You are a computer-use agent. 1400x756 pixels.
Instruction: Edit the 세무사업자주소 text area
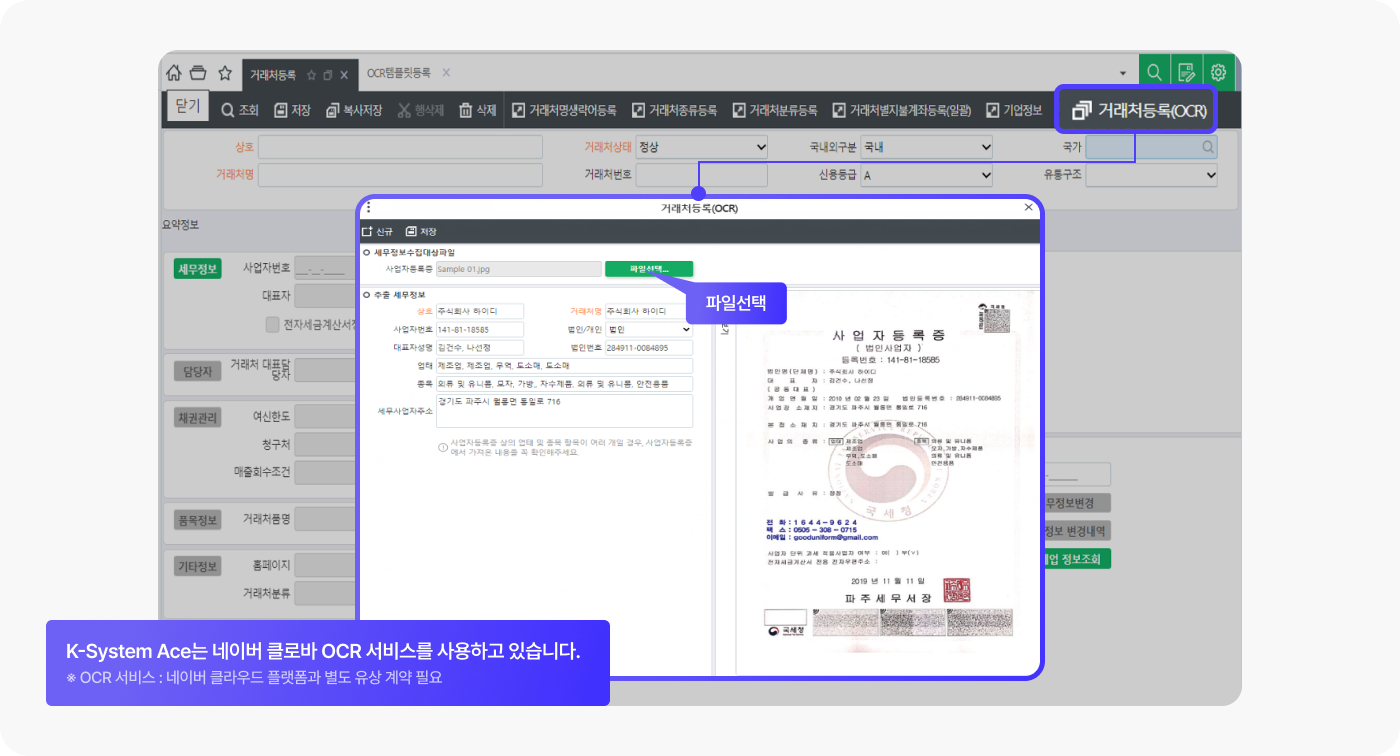(x=564, y=410)
